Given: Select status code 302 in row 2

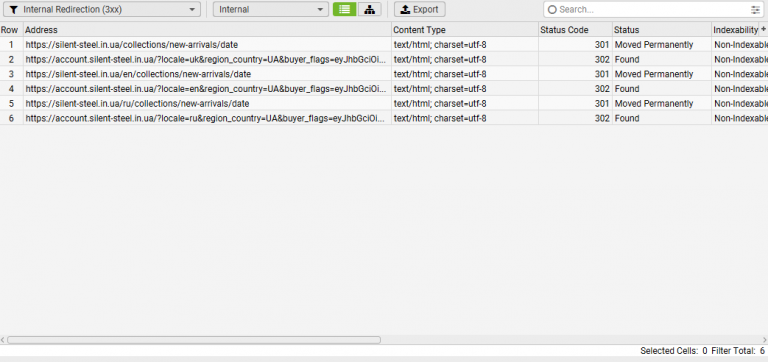Looking at the screenshot, I should pos(576,59).
